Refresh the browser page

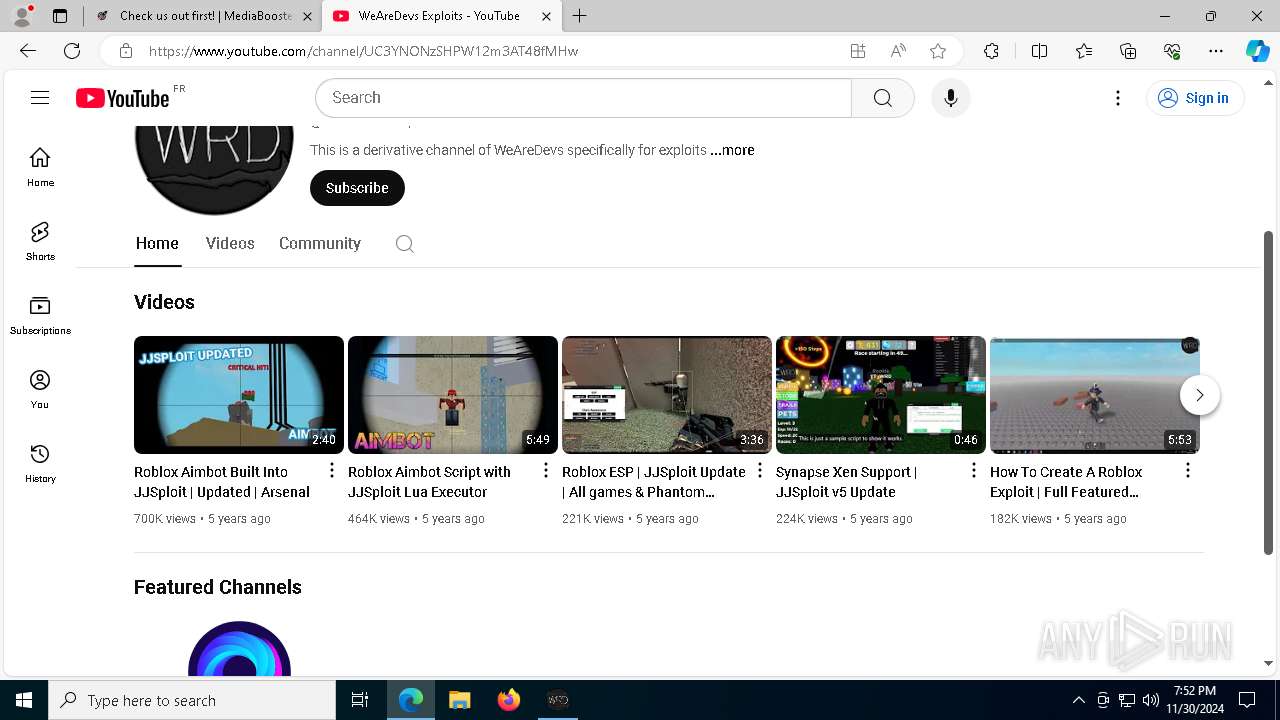72,51
